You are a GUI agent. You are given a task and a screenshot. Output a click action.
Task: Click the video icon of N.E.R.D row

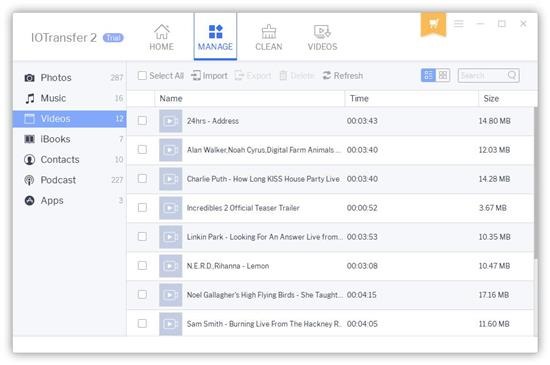[170, 266]
